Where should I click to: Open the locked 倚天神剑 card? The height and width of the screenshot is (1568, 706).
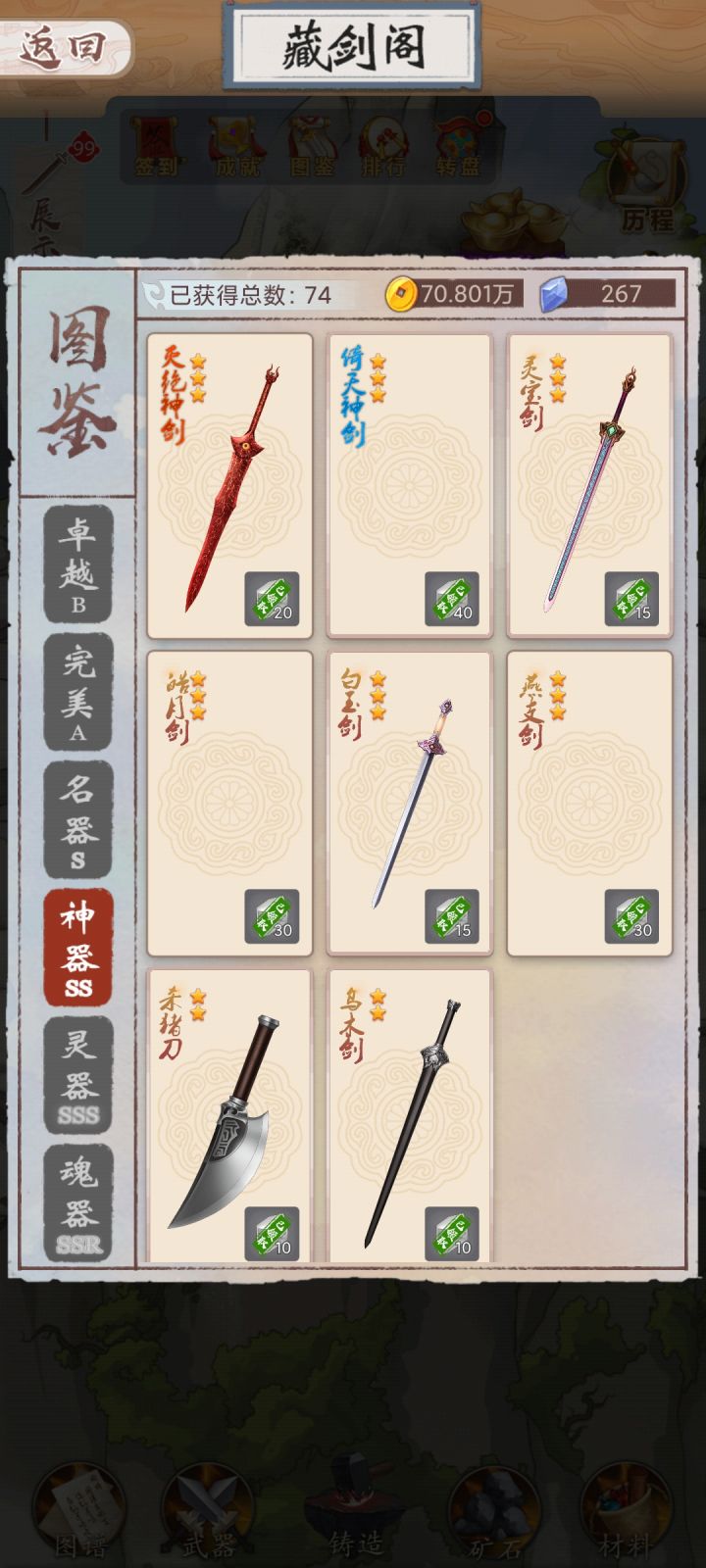pos(409,486)
